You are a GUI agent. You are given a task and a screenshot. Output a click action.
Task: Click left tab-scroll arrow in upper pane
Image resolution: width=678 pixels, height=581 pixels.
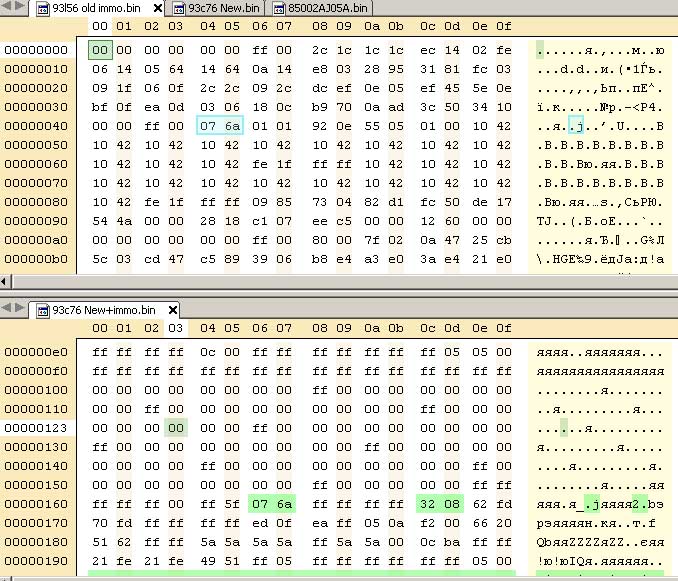pos(6,9)
